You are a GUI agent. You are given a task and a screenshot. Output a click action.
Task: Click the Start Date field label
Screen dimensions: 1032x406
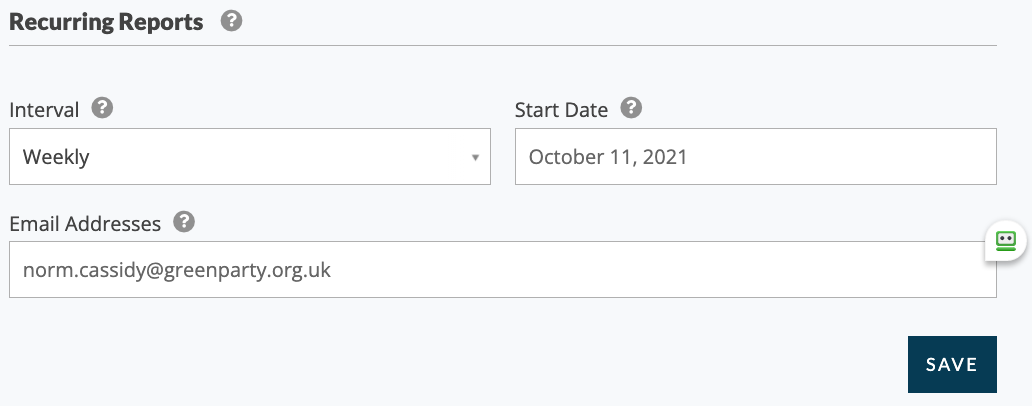pyautogui.click(x=561, y=110)
